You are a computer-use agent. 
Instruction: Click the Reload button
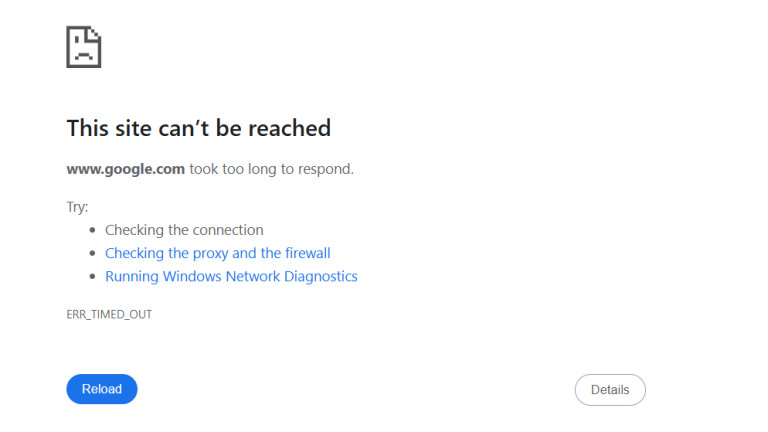pyautogui.click(x=102, y=389)
